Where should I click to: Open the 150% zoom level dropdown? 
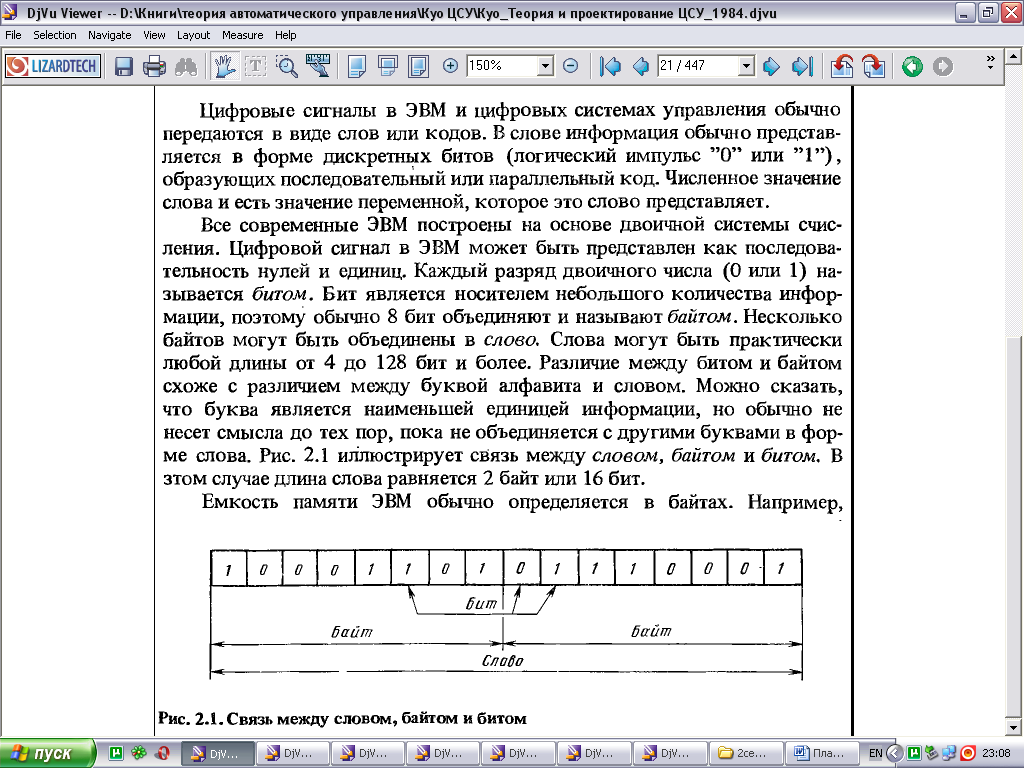(x=545, y=65)
